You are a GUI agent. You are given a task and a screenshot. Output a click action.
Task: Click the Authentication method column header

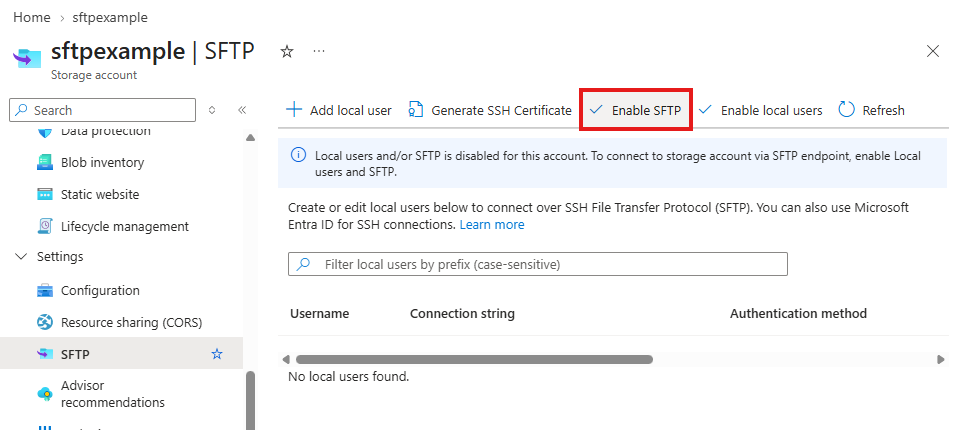pyautogui.click(x=798, y=314)
